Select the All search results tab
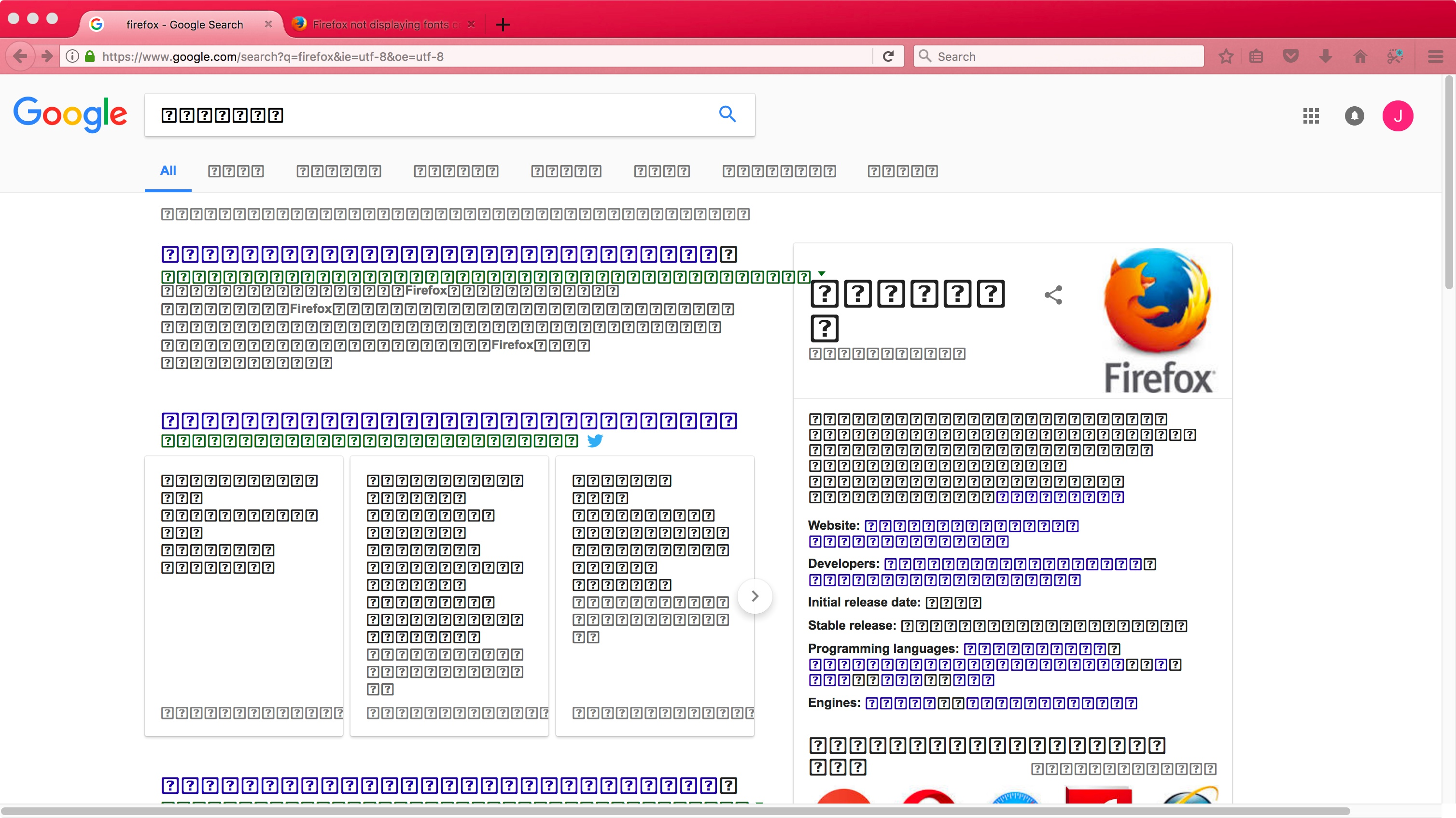Viewport: 1456px width, 818px height. click(x=168, y=171)
